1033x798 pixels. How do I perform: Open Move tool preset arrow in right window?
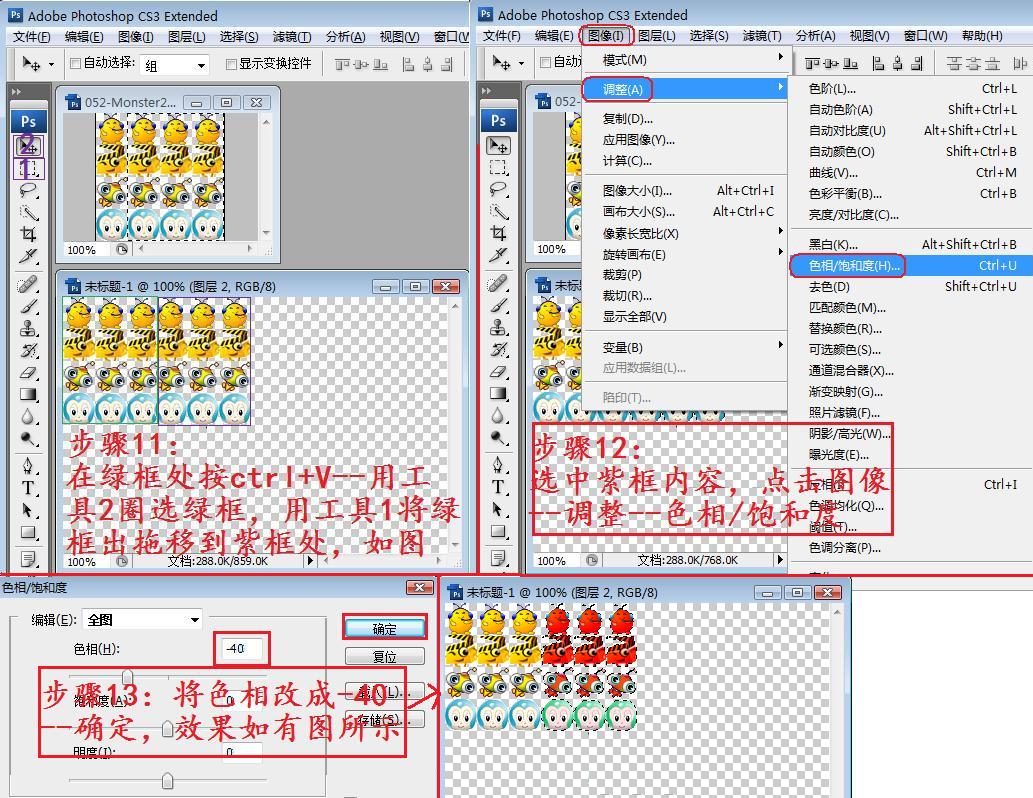click(x=522, y=63)
